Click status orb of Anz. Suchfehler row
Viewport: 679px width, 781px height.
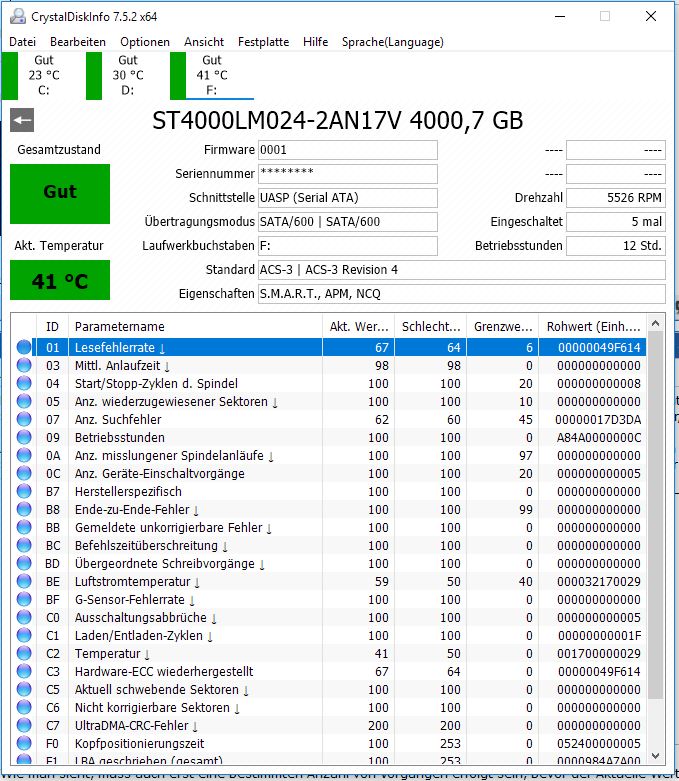(23, 419)
